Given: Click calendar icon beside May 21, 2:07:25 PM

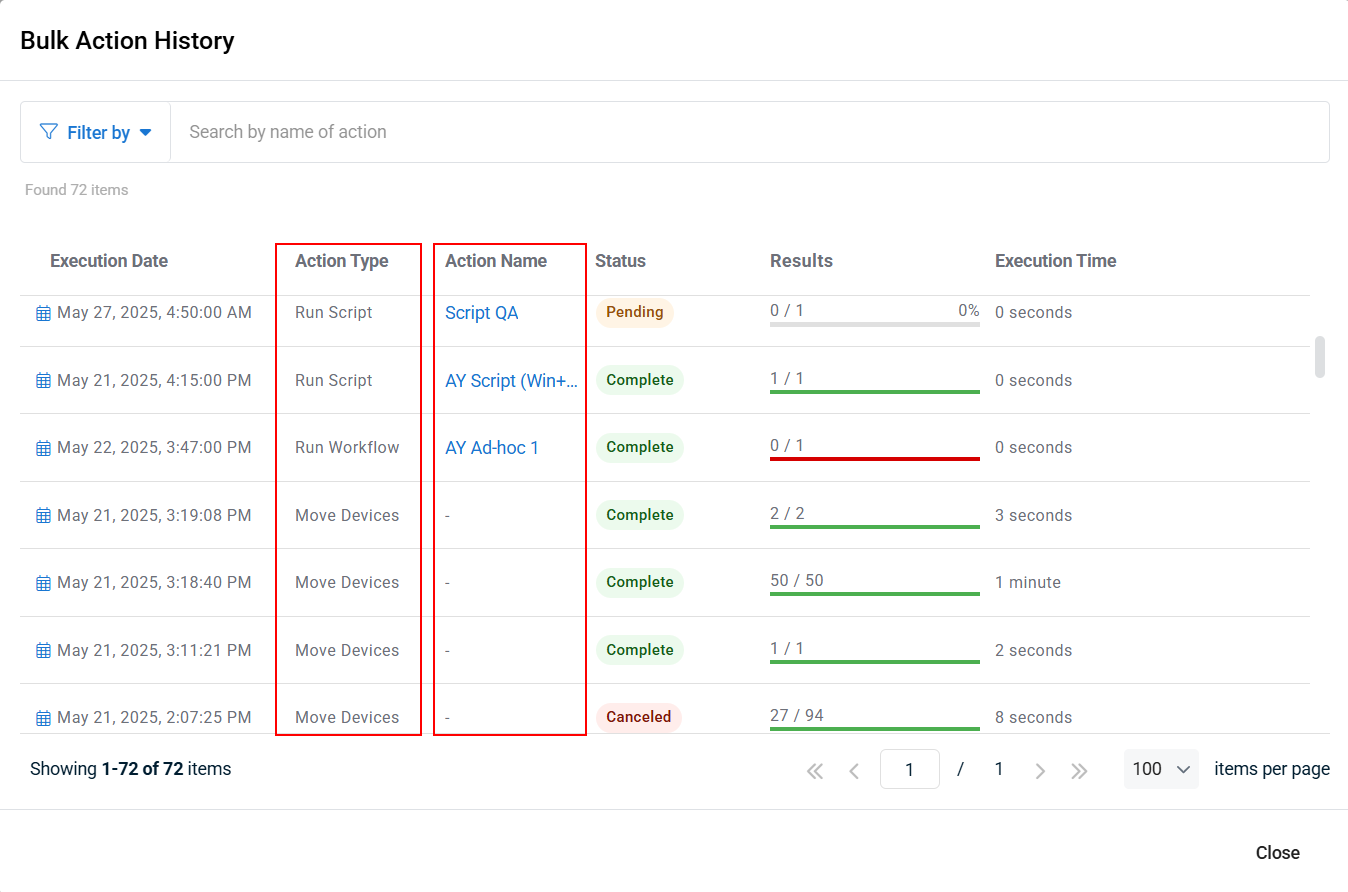Looking at the screenshot, I should click(43, 718).
